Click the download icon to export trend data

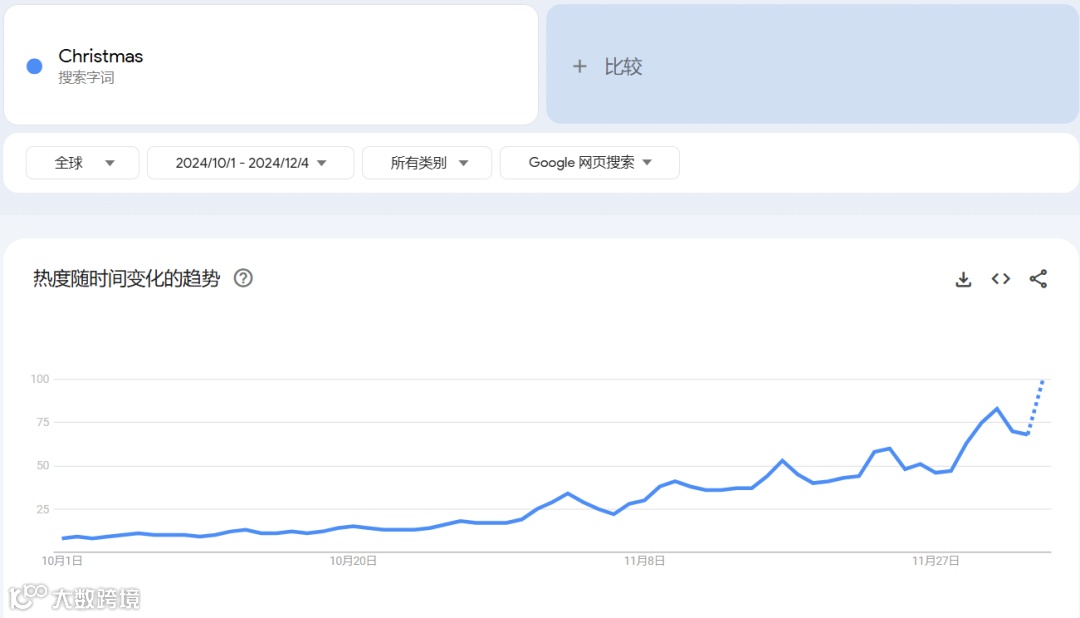(963, 279)
